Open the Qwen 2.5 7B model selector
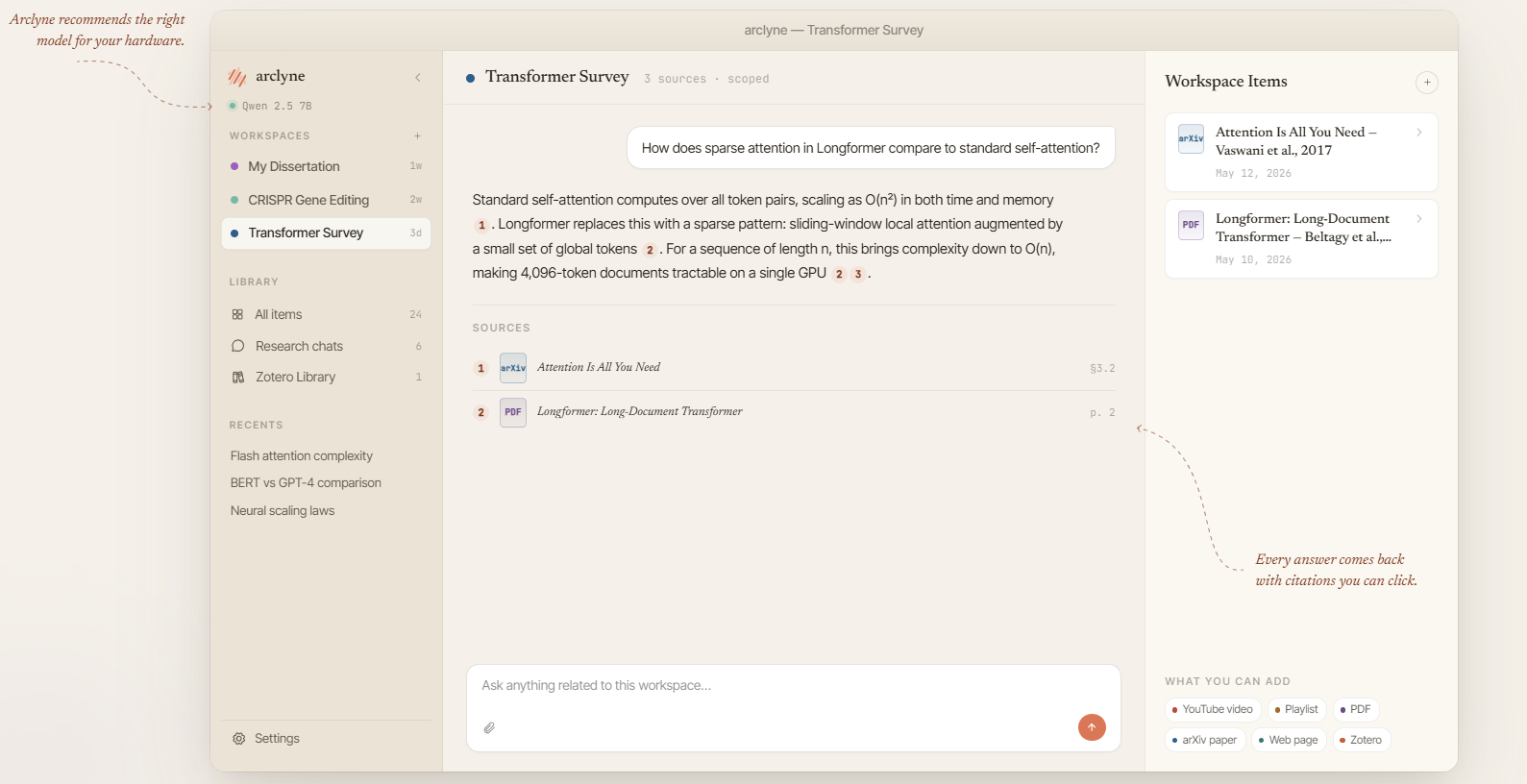This screenshot has height=784, width=1527. click(270, 106)
